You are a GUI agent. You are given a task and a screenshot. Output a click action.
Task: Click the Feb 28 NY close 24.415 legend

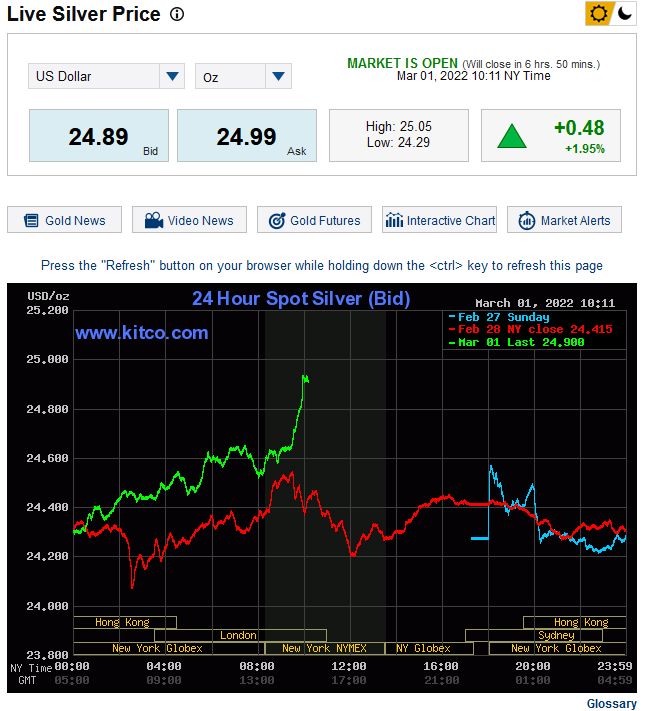point(530,329)
